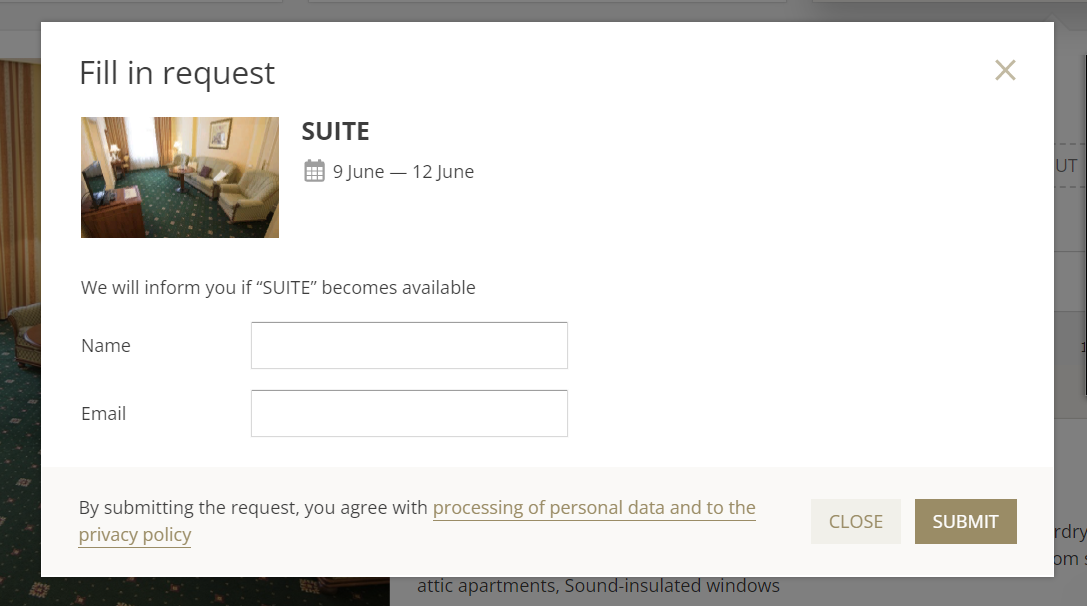Select the SUITE heading text
The image size is (1087, 606).
point(336,131)
